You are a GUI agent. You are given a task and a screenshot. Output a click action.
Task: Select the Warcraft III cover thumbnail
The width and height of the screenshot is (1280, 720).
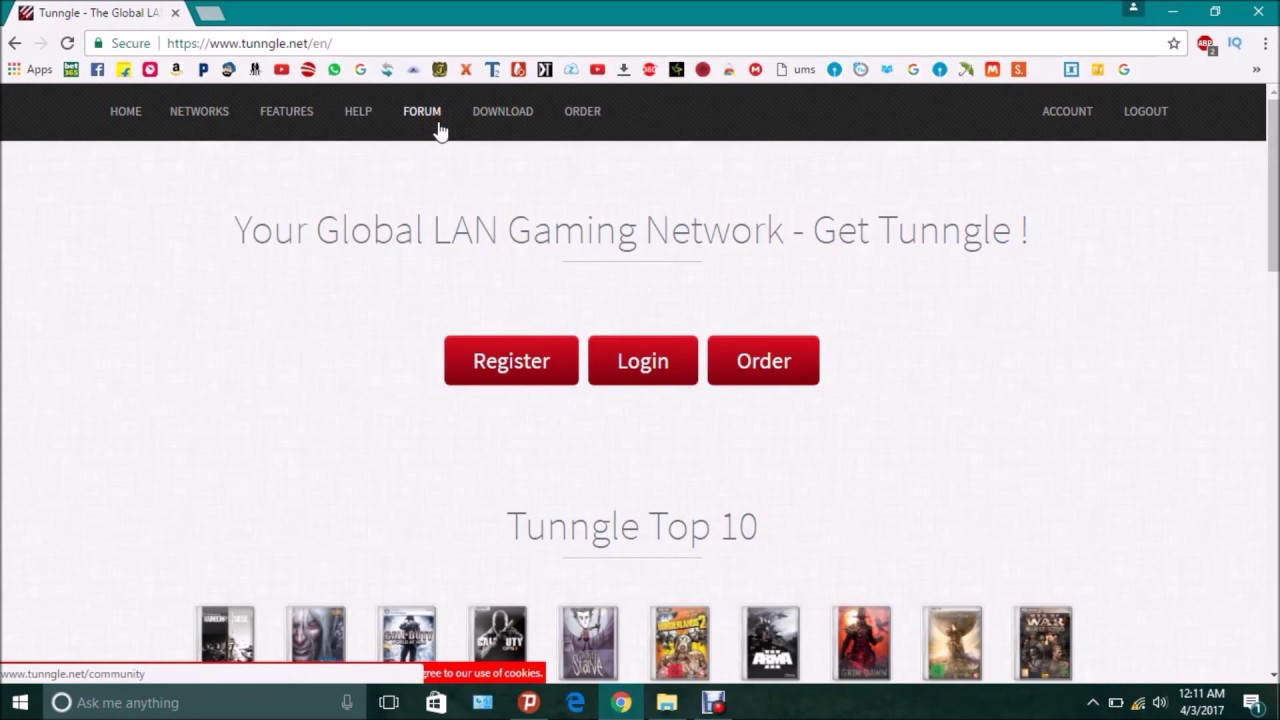coord(317,636)
